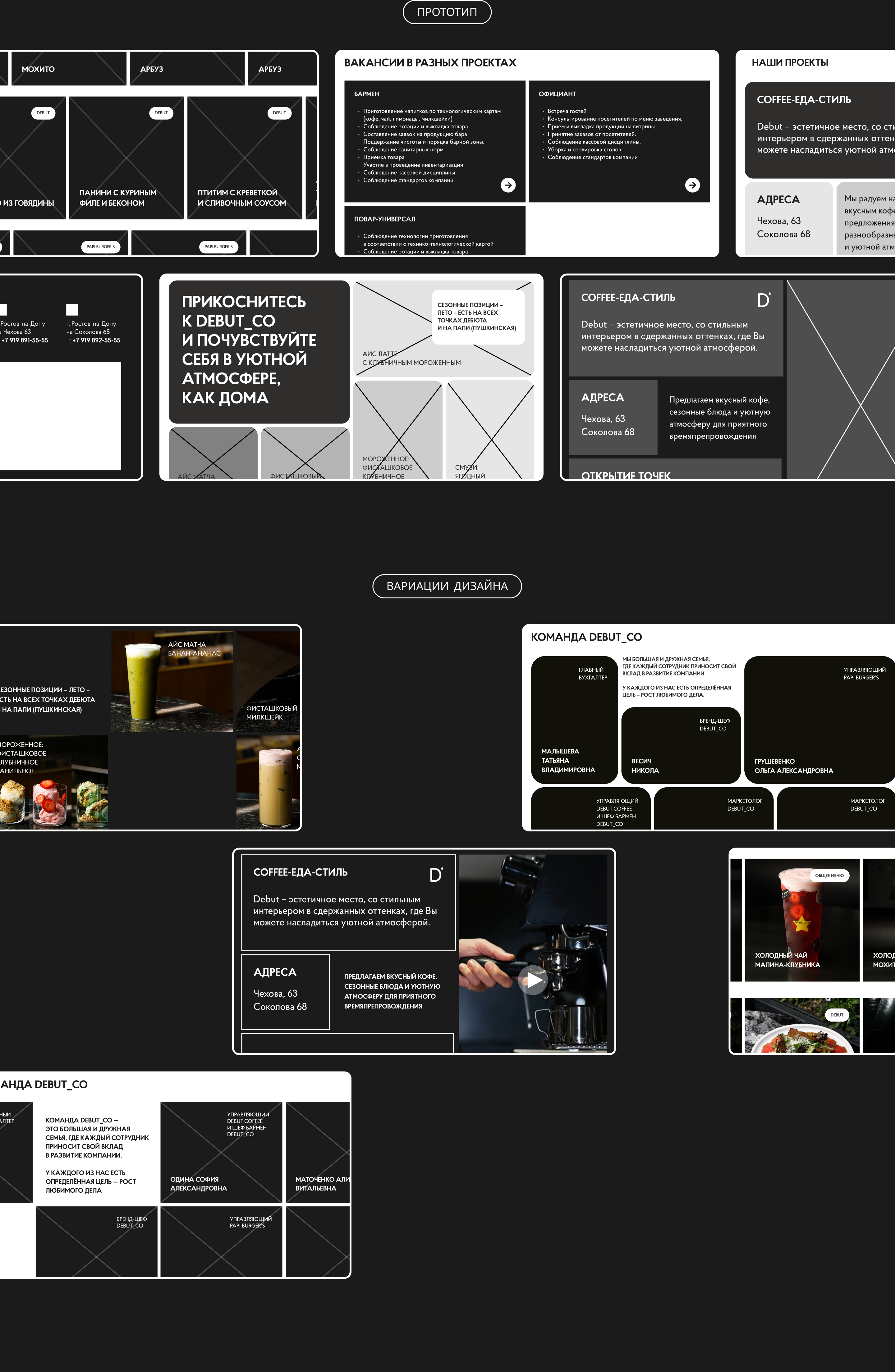Click D logo in the outlined dark COFFEE-ЕДА-СТИЛЬ card
Image resolution: width=895 pixels, height=1372 pixels.
(436, 875)
